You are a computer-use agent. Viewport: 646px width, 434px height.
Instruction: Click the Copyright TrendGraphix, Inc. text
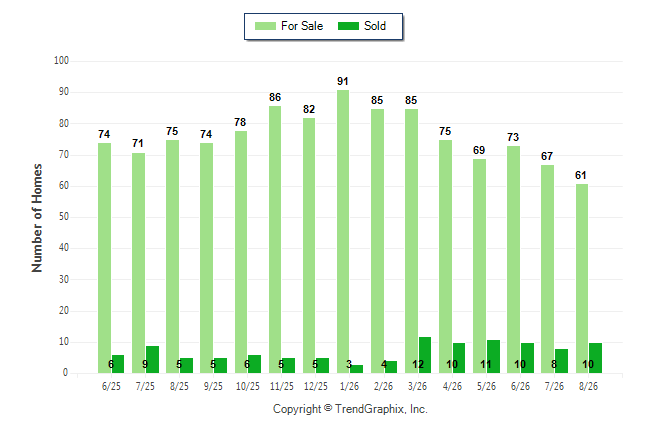(350, 409)
